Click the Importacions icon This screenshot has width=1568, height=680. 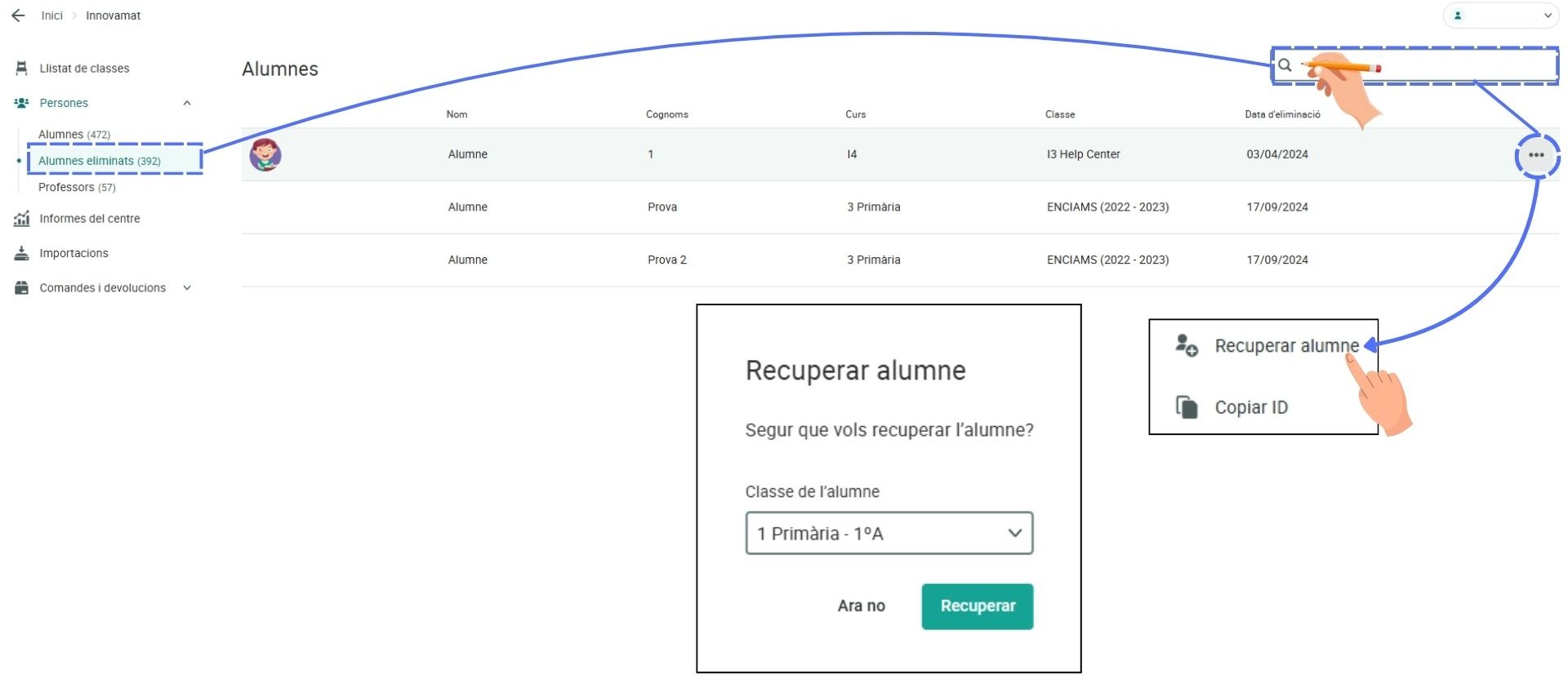[x=21, y=253]
